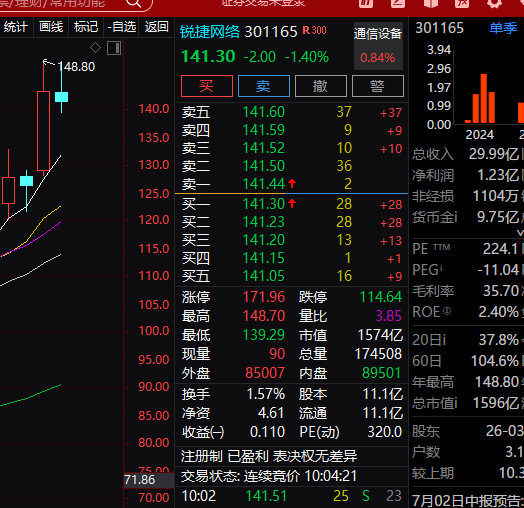Open settings via the gear icon
Image resolution: width=524 pixels, height=508 pixels.
tap(494, 3)
